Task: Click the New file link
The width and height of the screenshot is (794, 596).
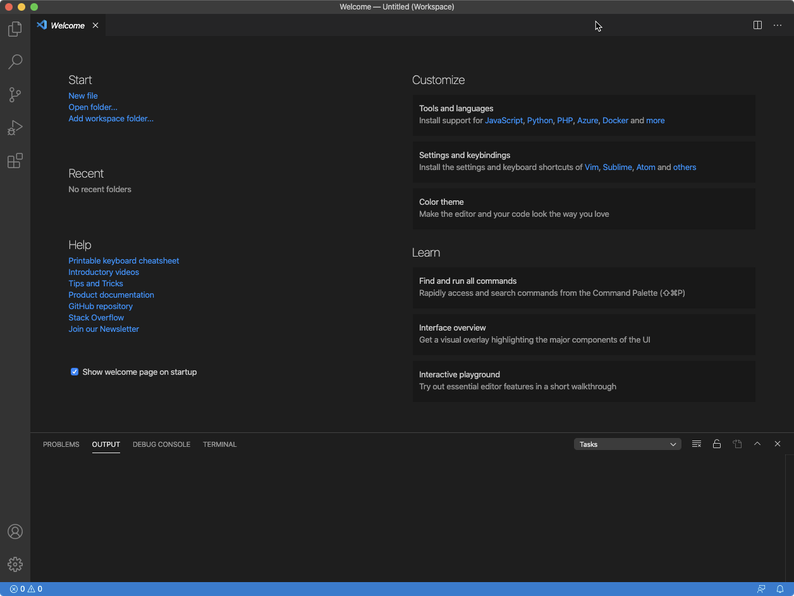Action: pyautogui.click(x=83, y=96)
